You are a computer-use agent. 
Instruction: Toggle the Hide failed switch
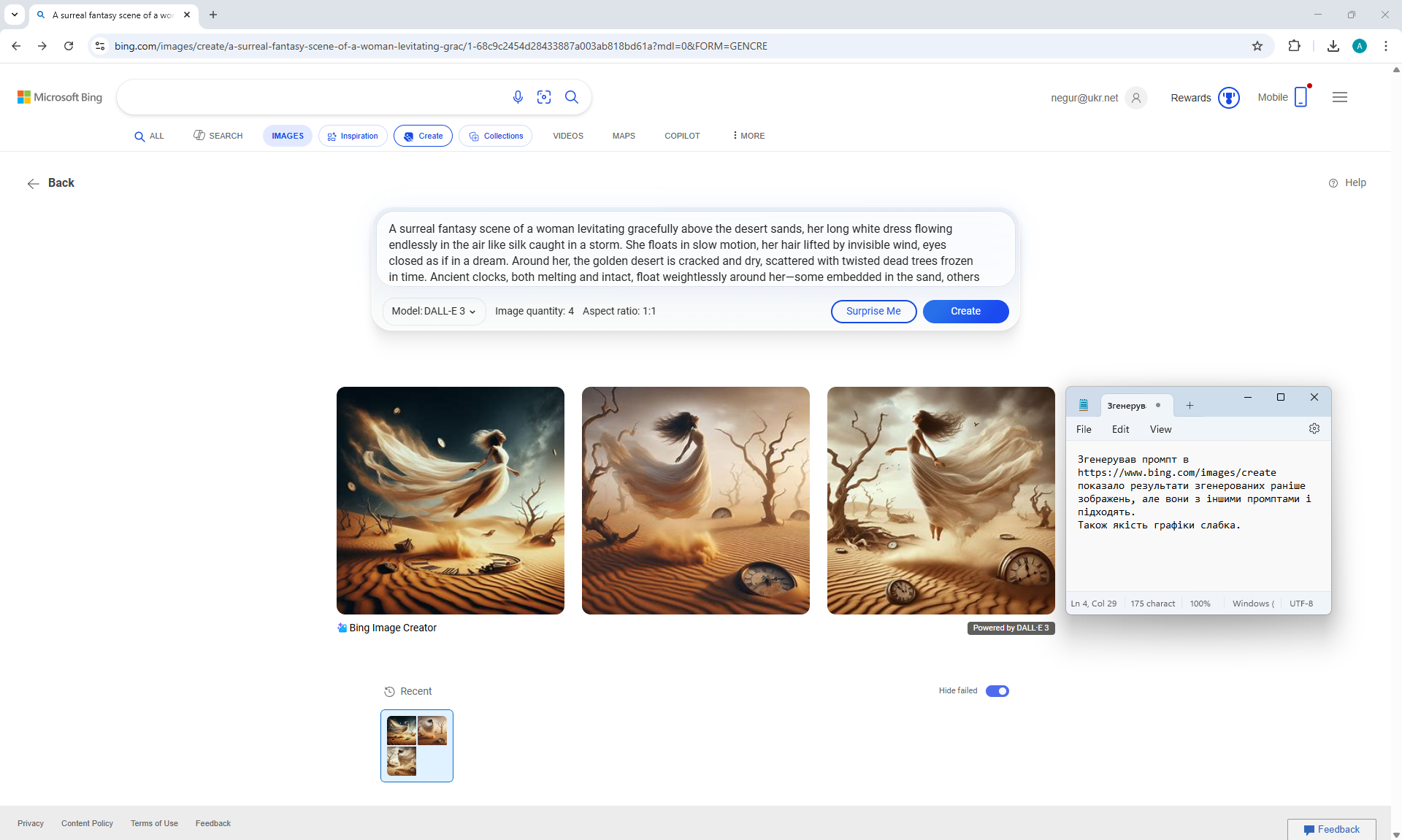(x=997, y=691)
